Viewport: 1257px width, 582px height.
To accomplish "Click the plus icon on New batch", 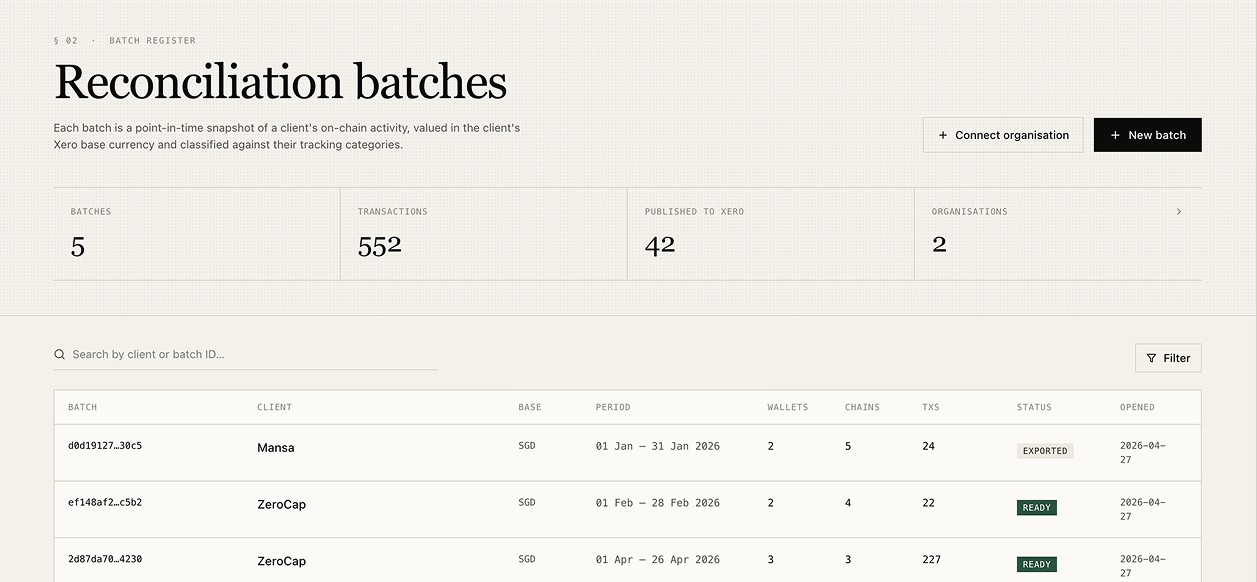I will click(1115, 135).
